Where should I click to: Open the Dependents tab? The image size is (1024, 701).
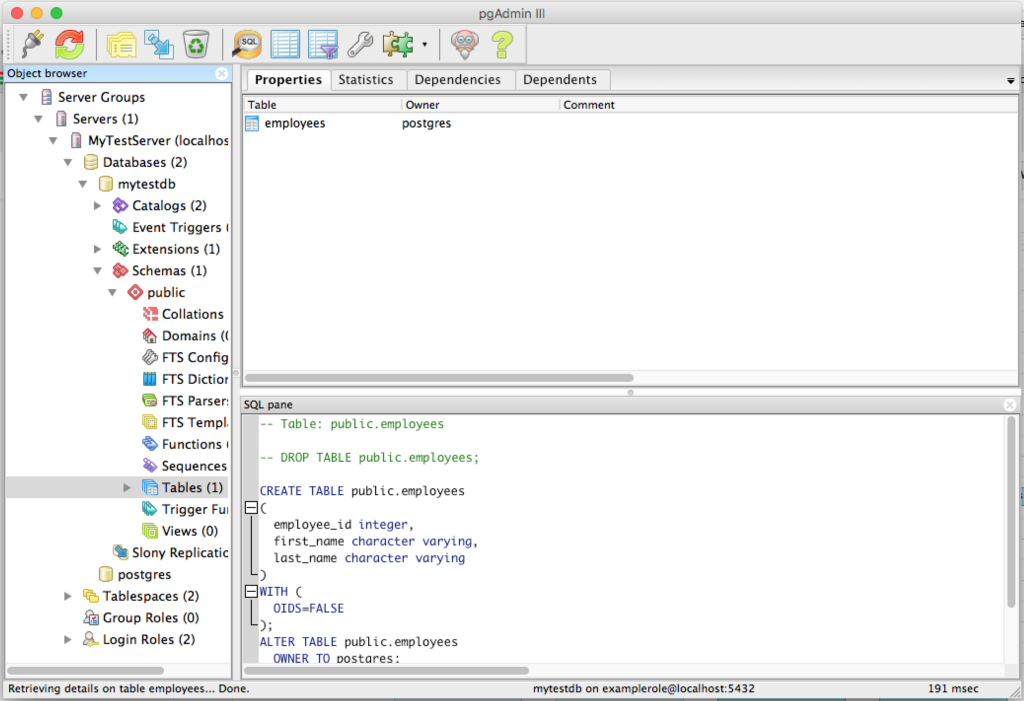pyautogui.click(x=560, y=80)
